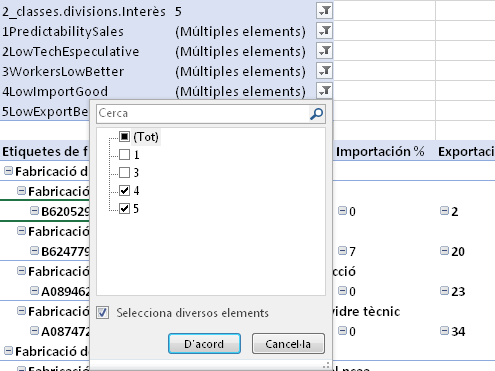495x371 pixels.
Task: Select the partly hidden Exportaci column header
Action: pyautogui.click(x=466, y=152)
